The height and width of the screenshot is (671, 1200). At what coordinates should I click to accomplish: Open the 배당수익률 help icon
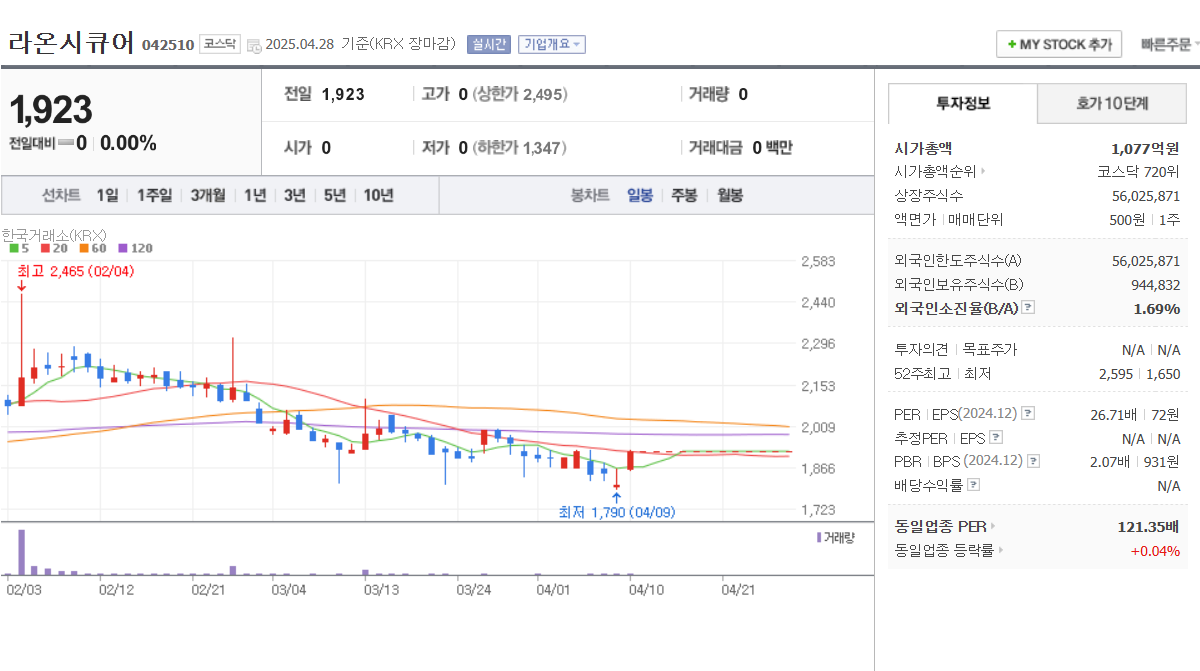coord(972,483)
